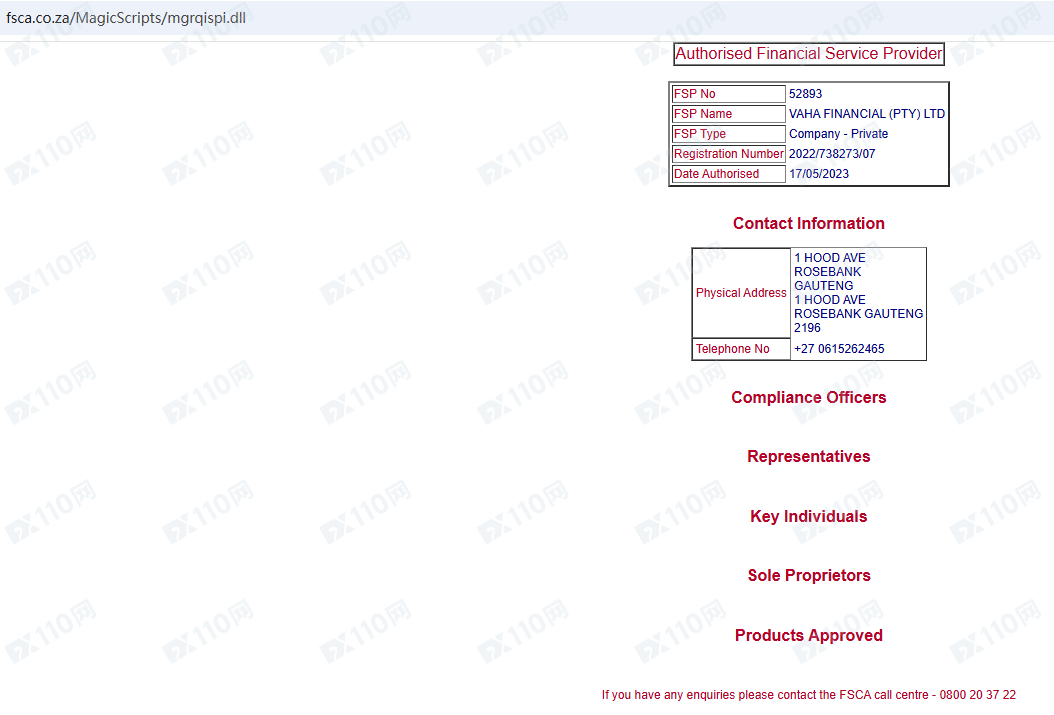This screenshot has height=715, width=1054.
Task: Select the VAHA FINANCIAL (PTY) LTD name
Action: (x=866, y=114)
